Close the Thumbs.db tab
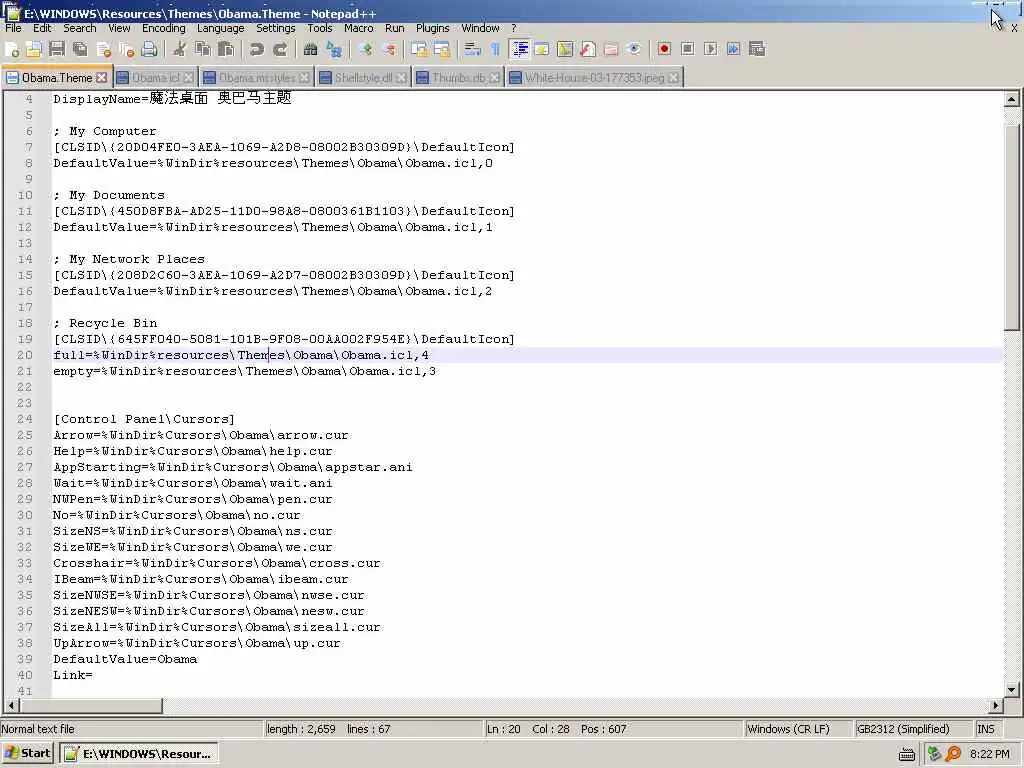The image size is (1024, 768). pos(494,78)
